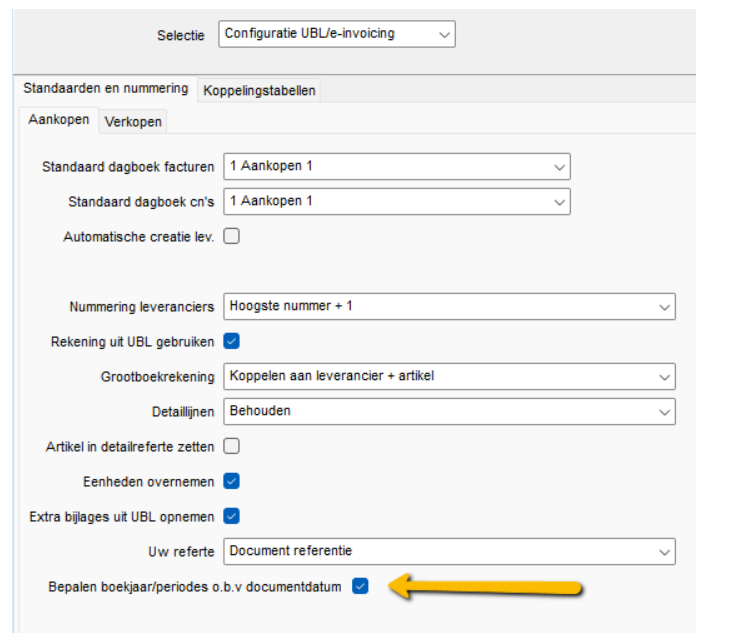Switch to the Koppelingstabellen tab
This screenshot has height=633, width=733.
[259, 91]
